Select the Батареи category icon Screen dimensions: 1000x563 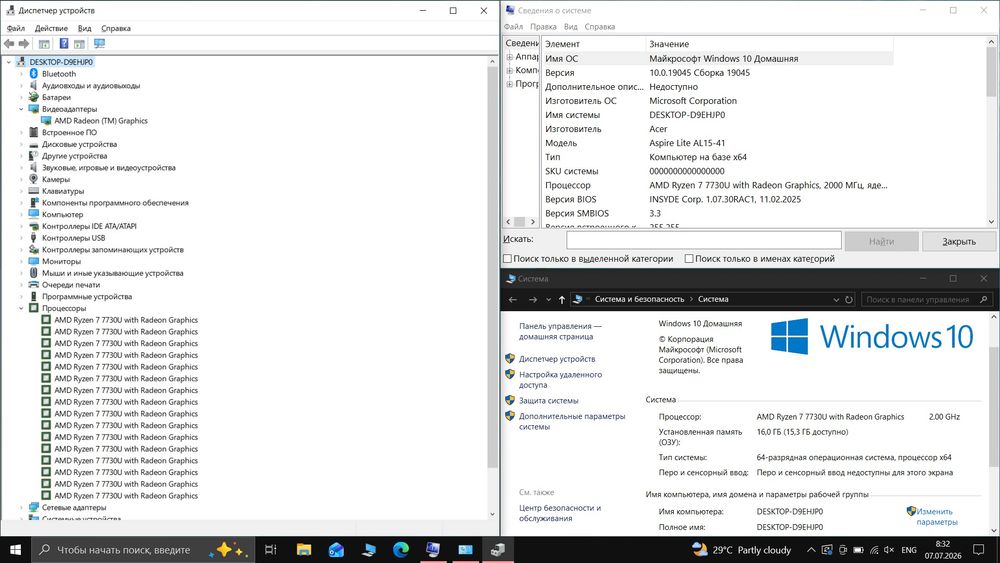pos(34,98)
